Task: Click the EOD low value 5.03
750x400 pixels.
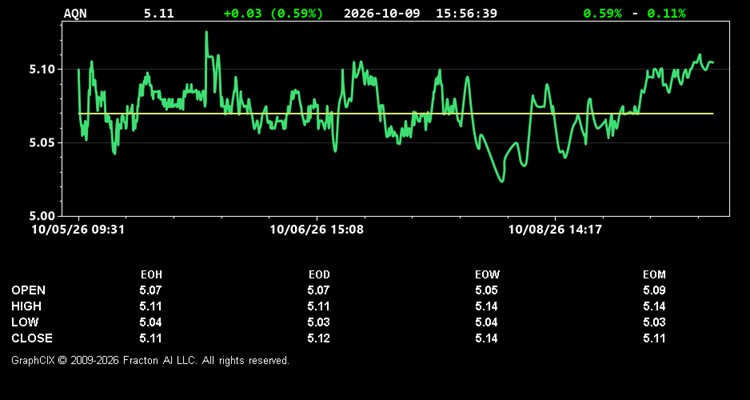Action: click(x=319, y=322)
